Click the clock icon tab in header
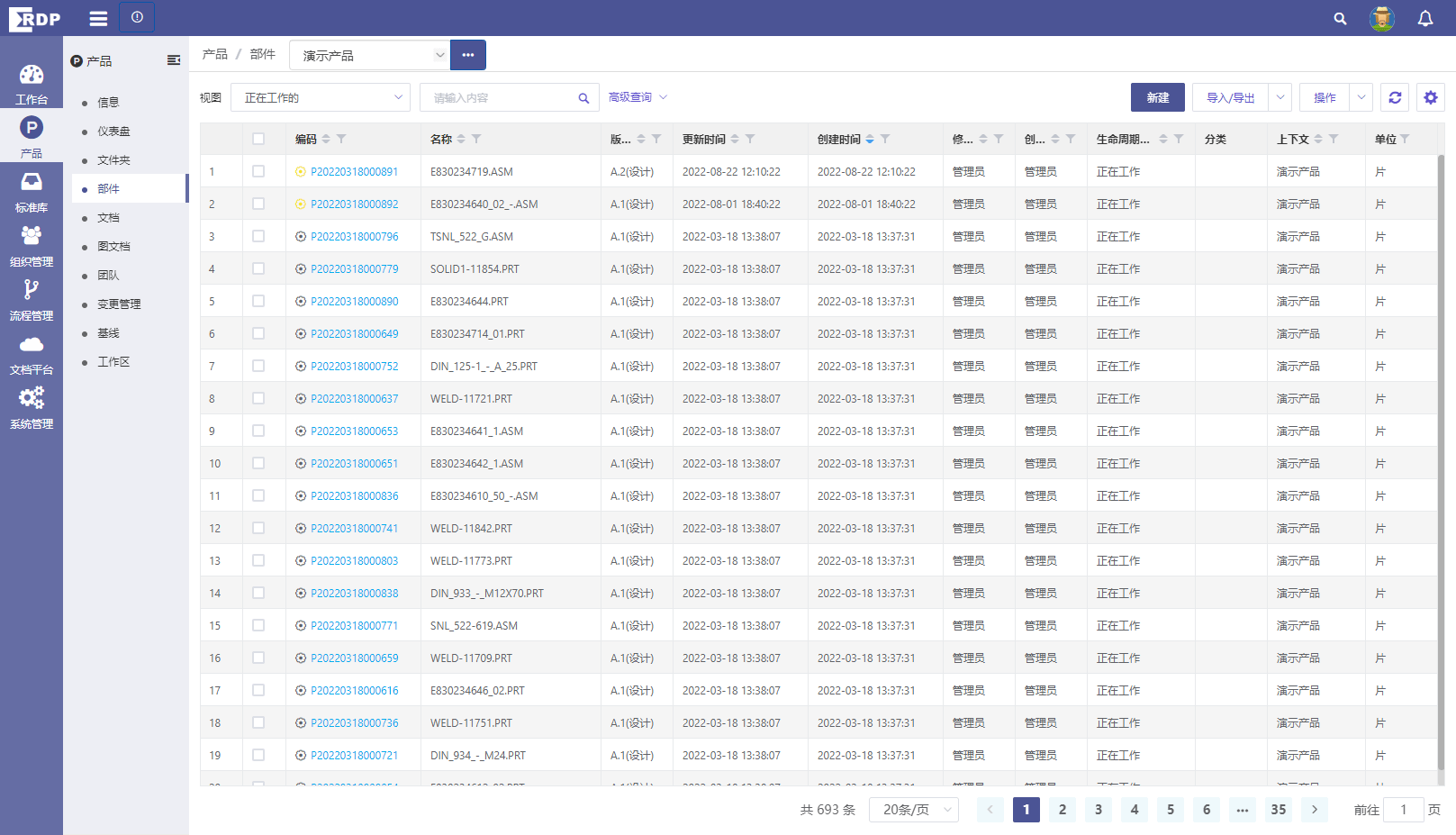 [x=137, y=17]
